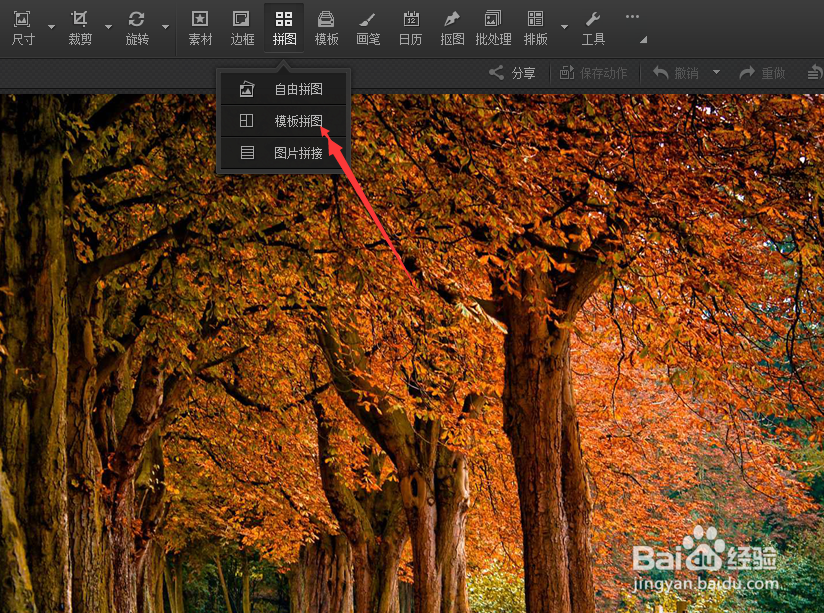Screen dimensions: 824x613
Task: Expand the 排版 dropdown arrow
Action: (x=564, y=27)
